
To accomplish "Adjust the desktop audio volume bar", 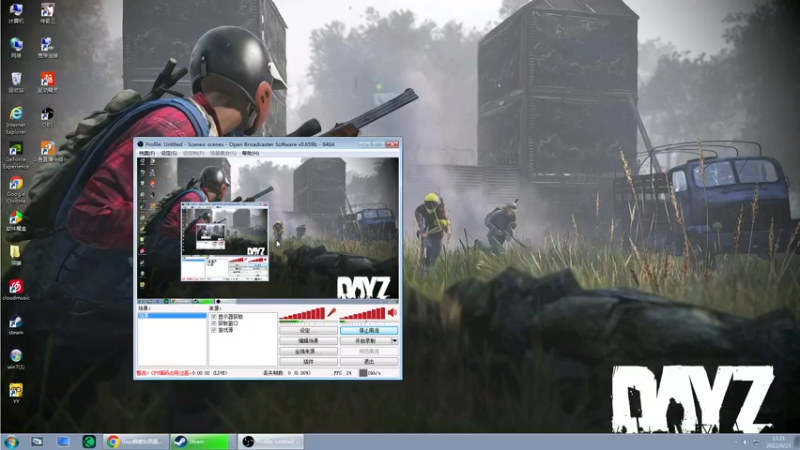I will click(x=363, y=314).
